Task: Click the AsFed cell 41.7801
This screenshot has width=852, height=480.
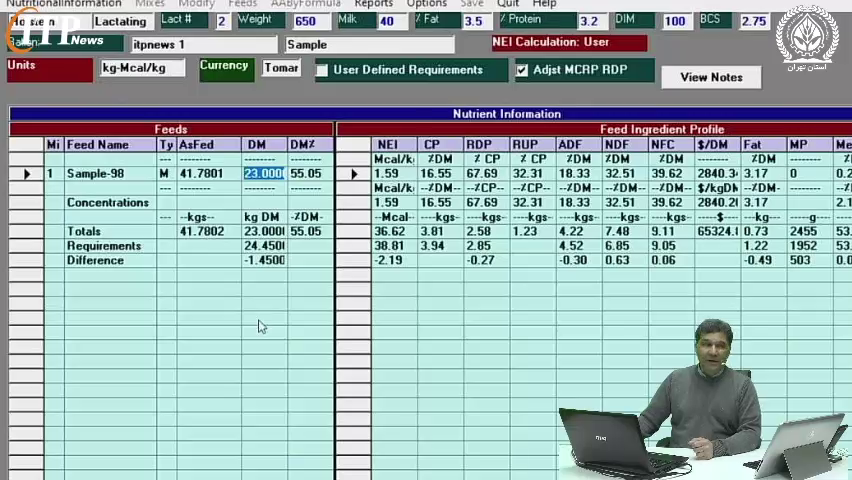Action: [x=209, y=174]
